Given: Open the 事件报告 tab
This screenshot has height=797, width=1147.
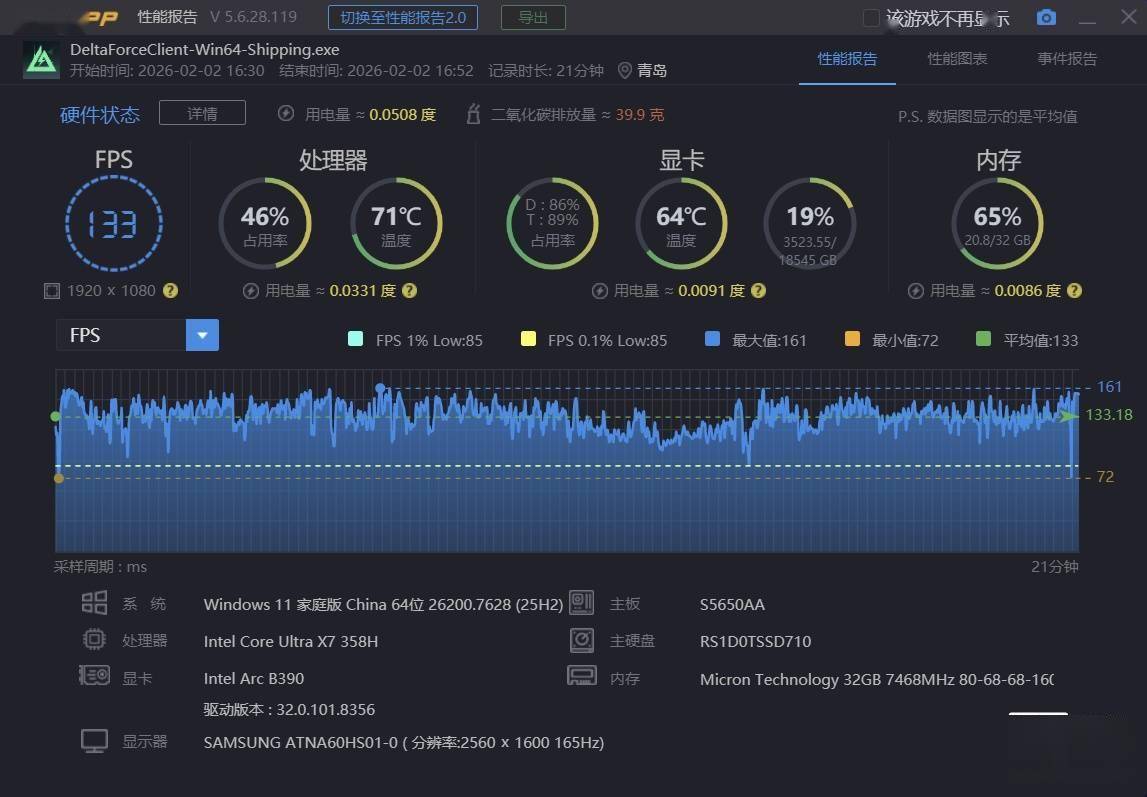Looking at the screenshot, I should coord(1067,59).
